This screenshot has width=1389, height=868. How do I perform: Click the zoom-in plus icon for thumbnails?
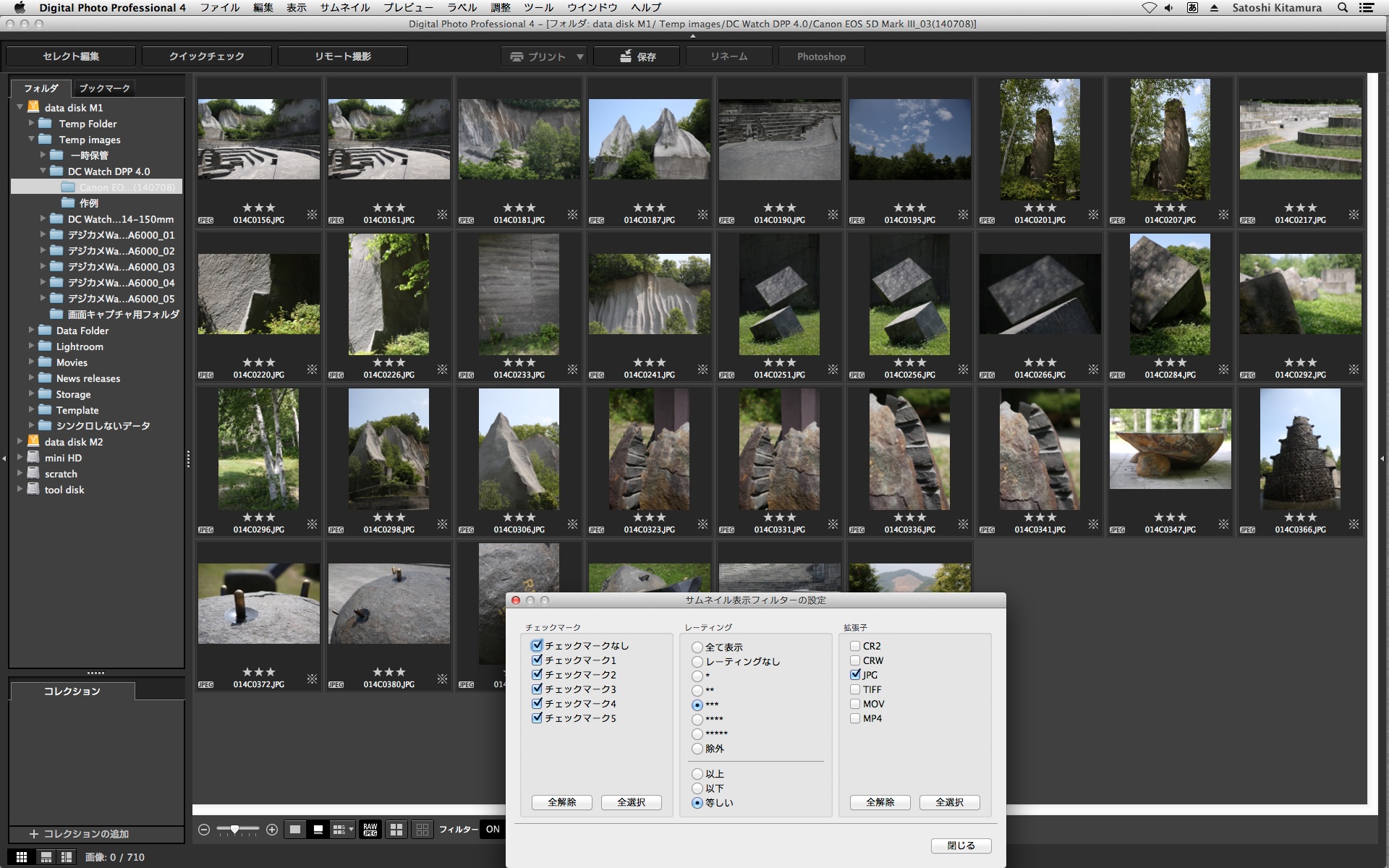(272, 830)
